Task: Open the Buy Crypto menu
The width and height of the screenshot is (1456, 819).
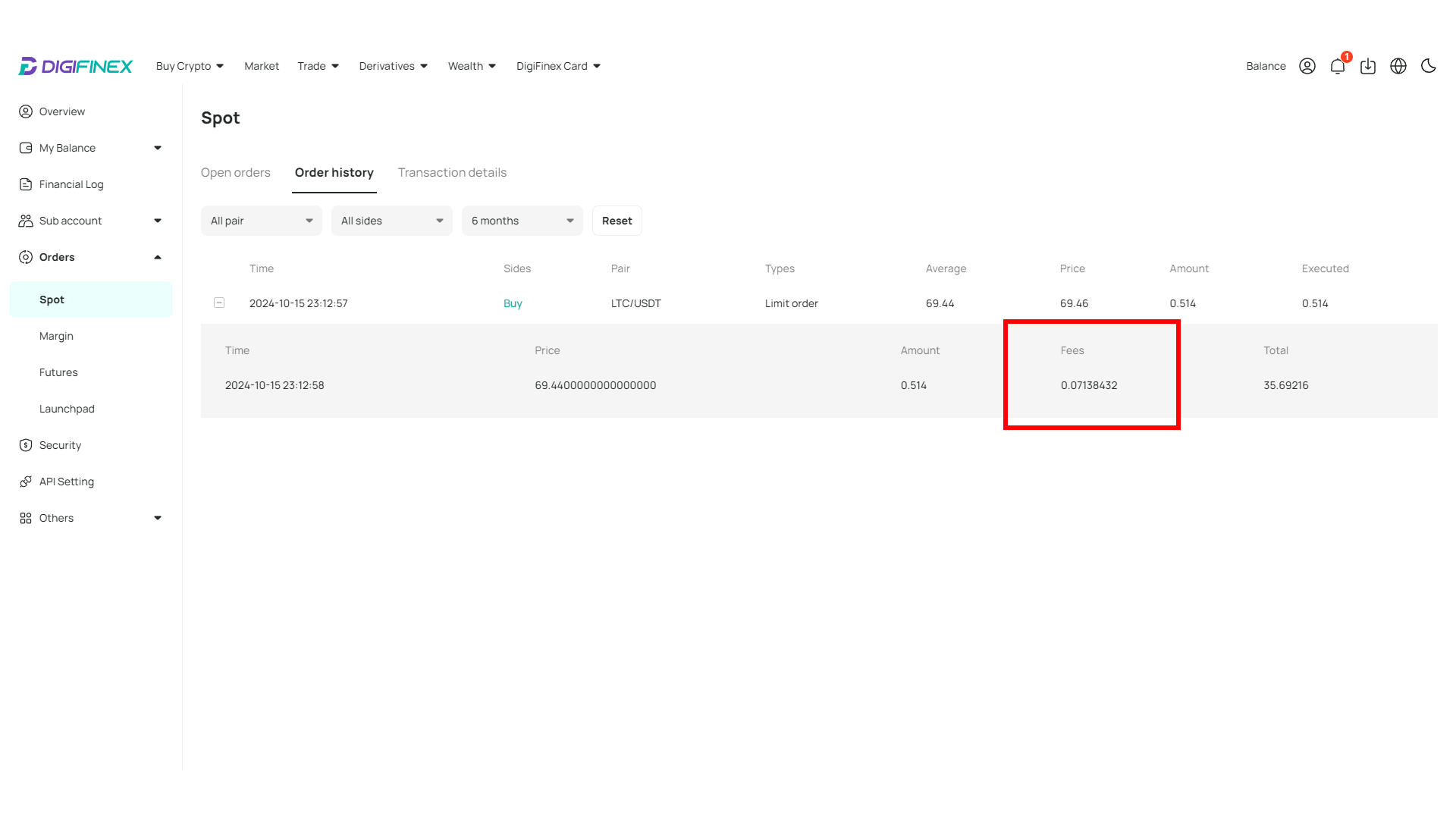Action: click(x=190, y=66)
